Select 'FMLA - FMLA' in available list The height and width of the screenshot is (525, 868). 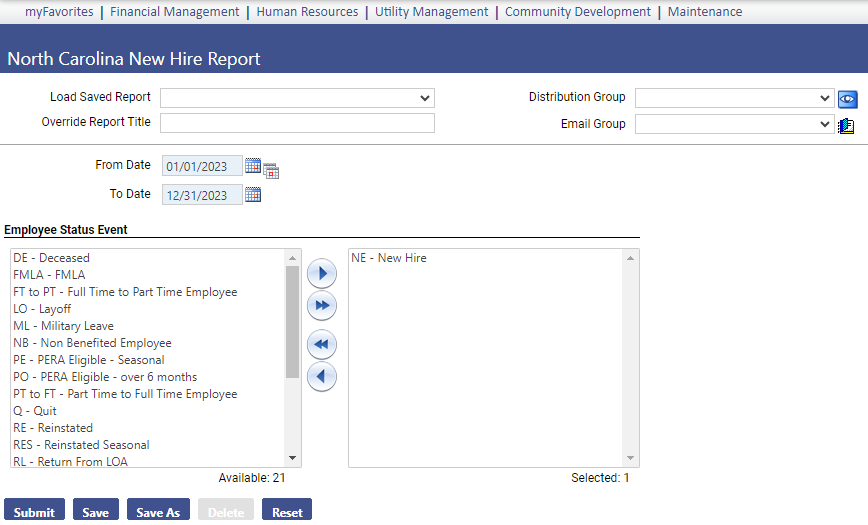point(148,275)
